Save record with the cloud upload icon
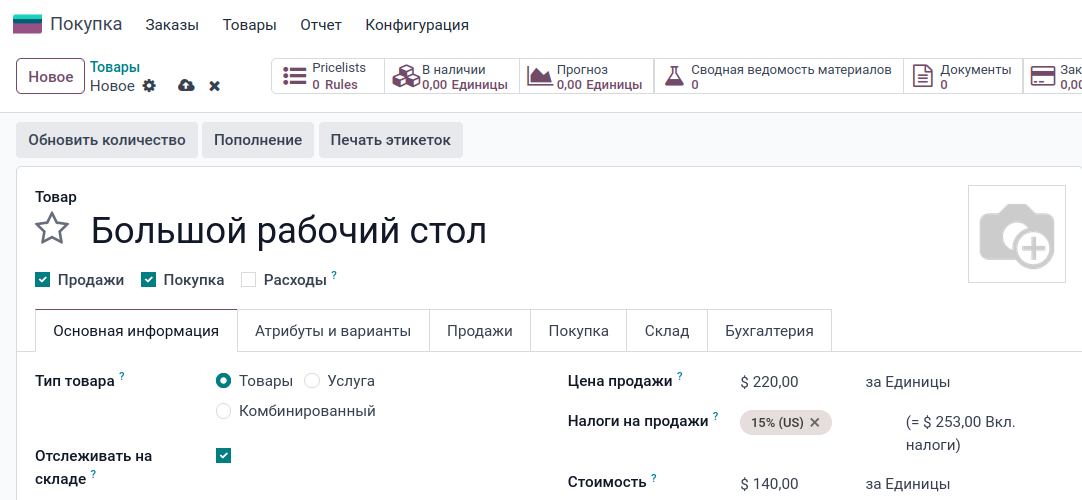Image resolution: width=1082 pixels, height=500 pixels. click(186, 86)
